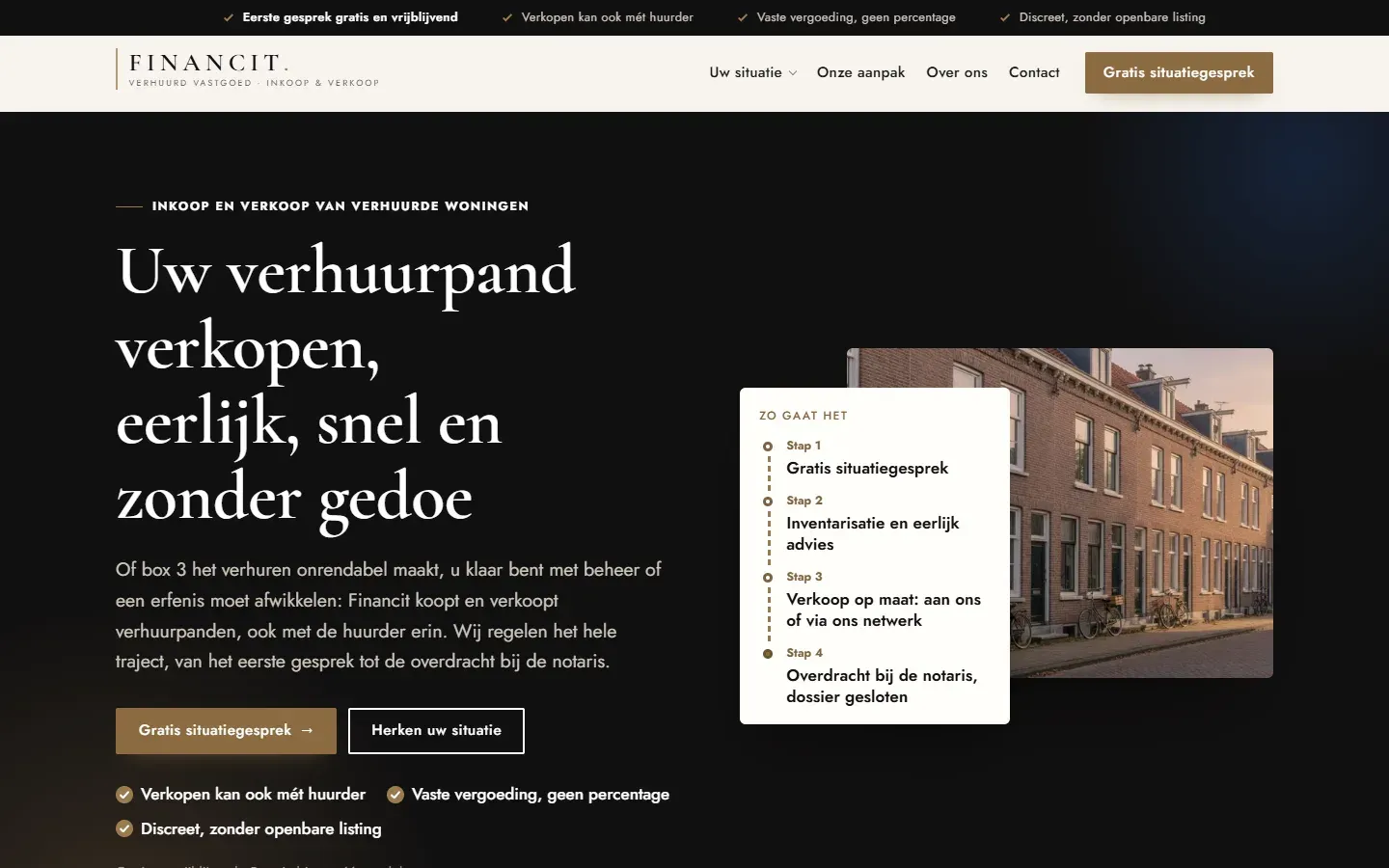
Task: Click the ZO GAAT HET card heading
Action: coord(803,416)
